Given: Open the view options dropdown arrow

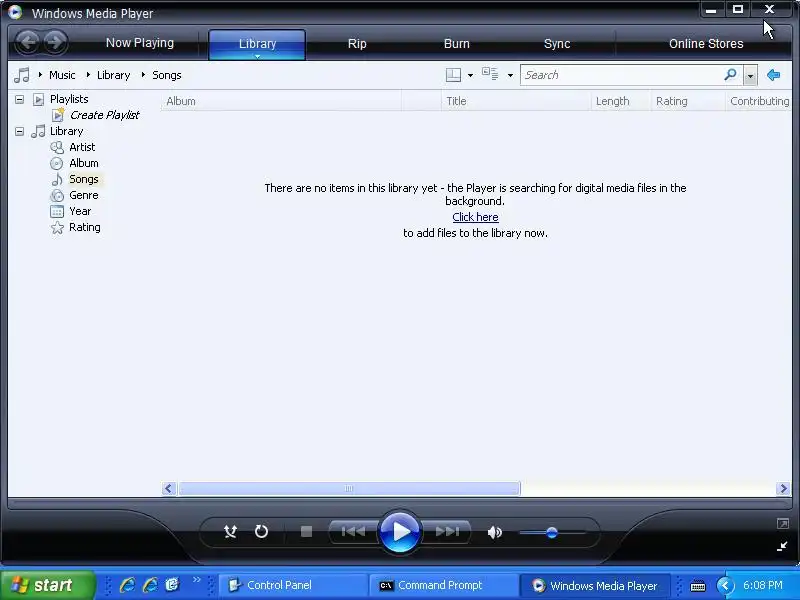Looking at the screenshot, I should click(510, 76).
